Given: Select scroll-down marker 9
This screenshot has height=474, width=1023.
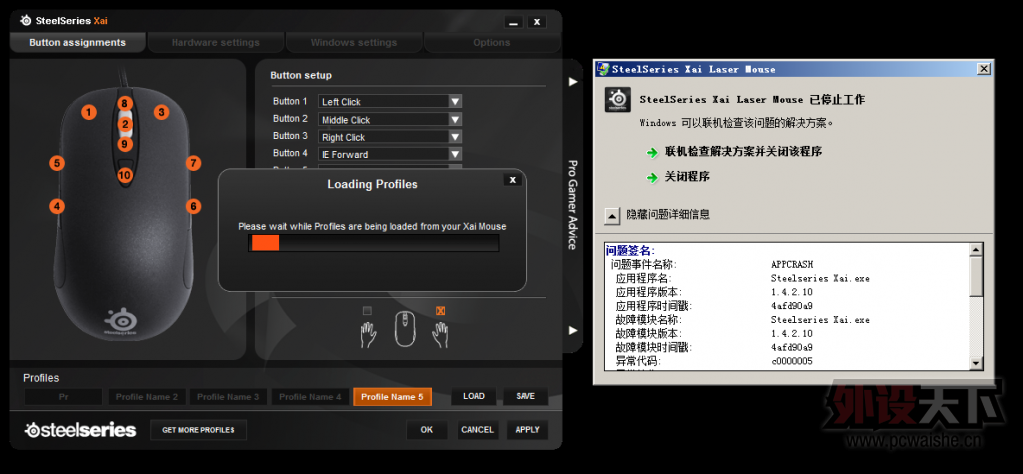Looking at the screenshot, I should coord(125,144).
